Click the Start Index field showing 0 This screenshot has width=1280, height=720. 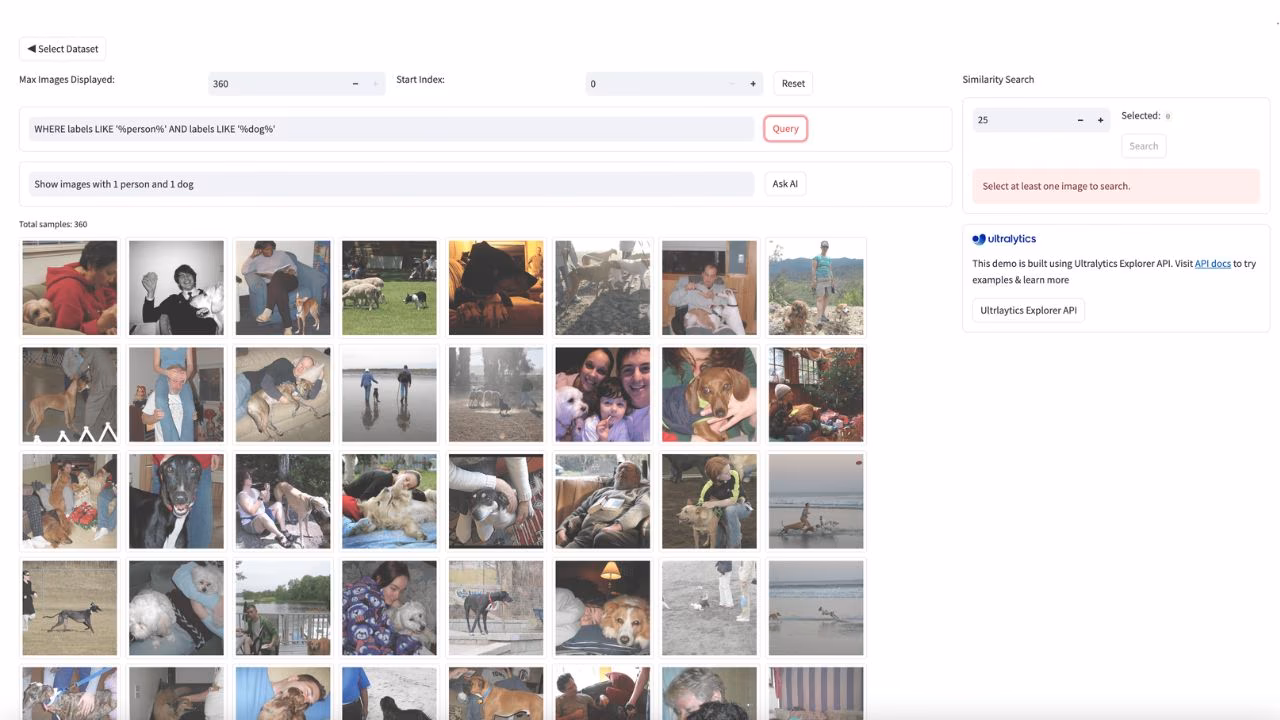654,84
